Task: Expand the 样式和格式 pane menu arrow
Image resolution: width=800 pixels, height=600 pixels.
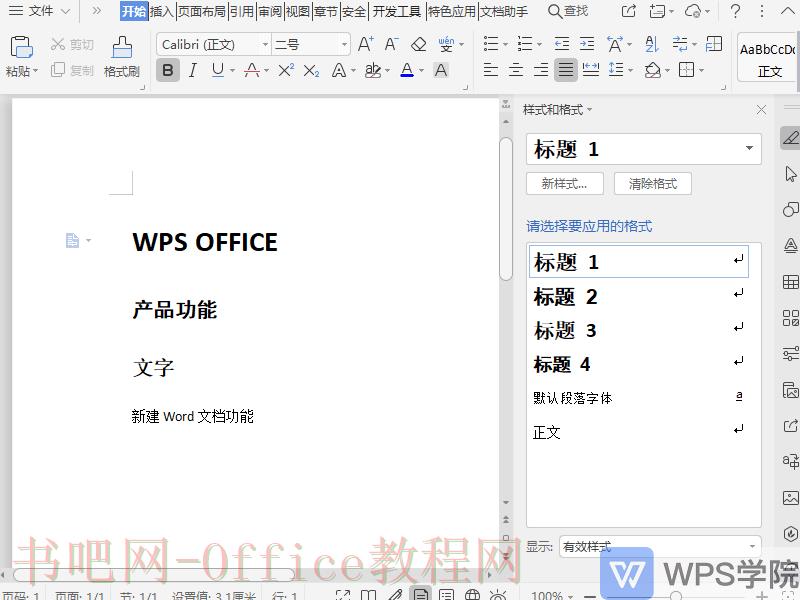Action: (x=589, y=109)
